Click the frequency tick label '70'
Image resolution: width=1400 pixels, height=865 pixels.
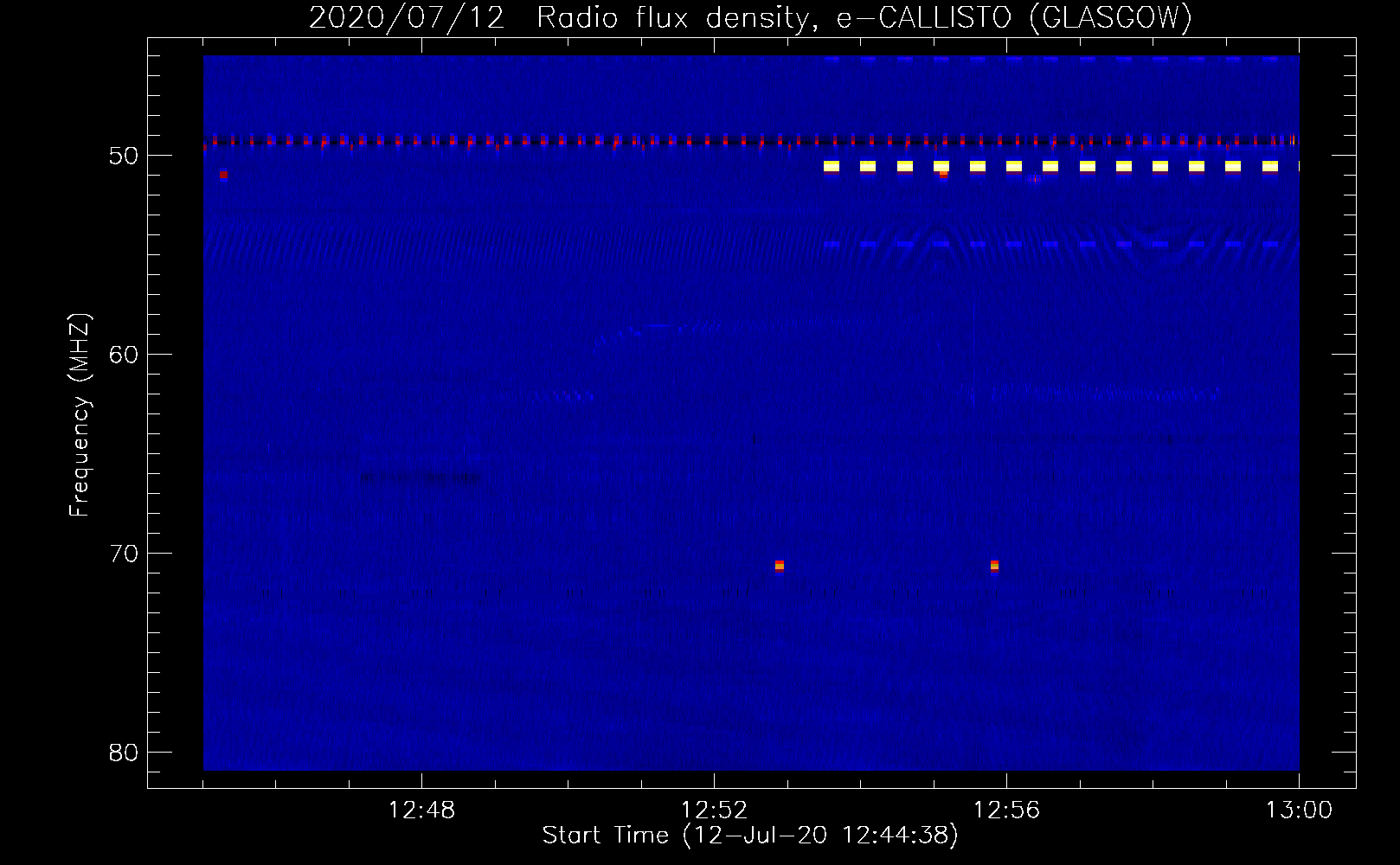pos(124,554)
